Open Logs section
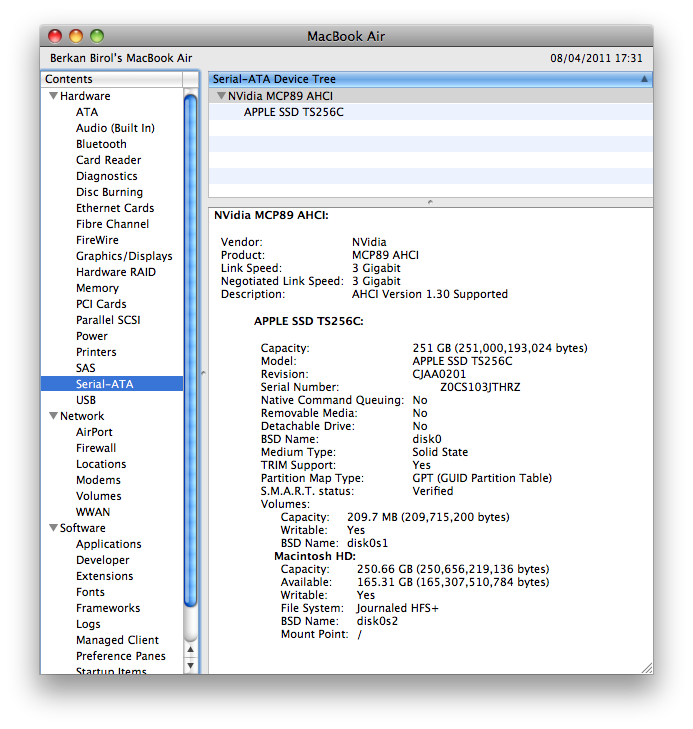 coord(88,624)
